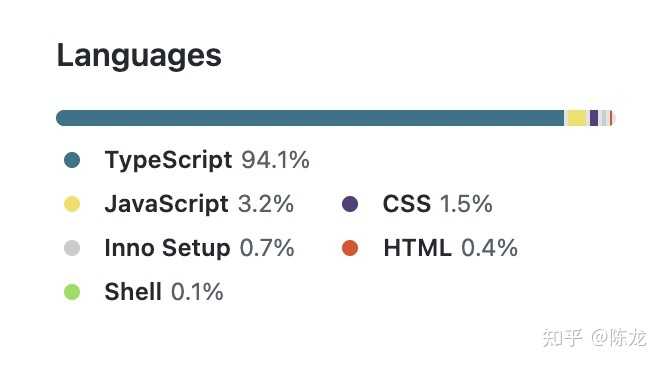
Task: Click the HTML orange-red color dot
Action: [x=350, y=248]
